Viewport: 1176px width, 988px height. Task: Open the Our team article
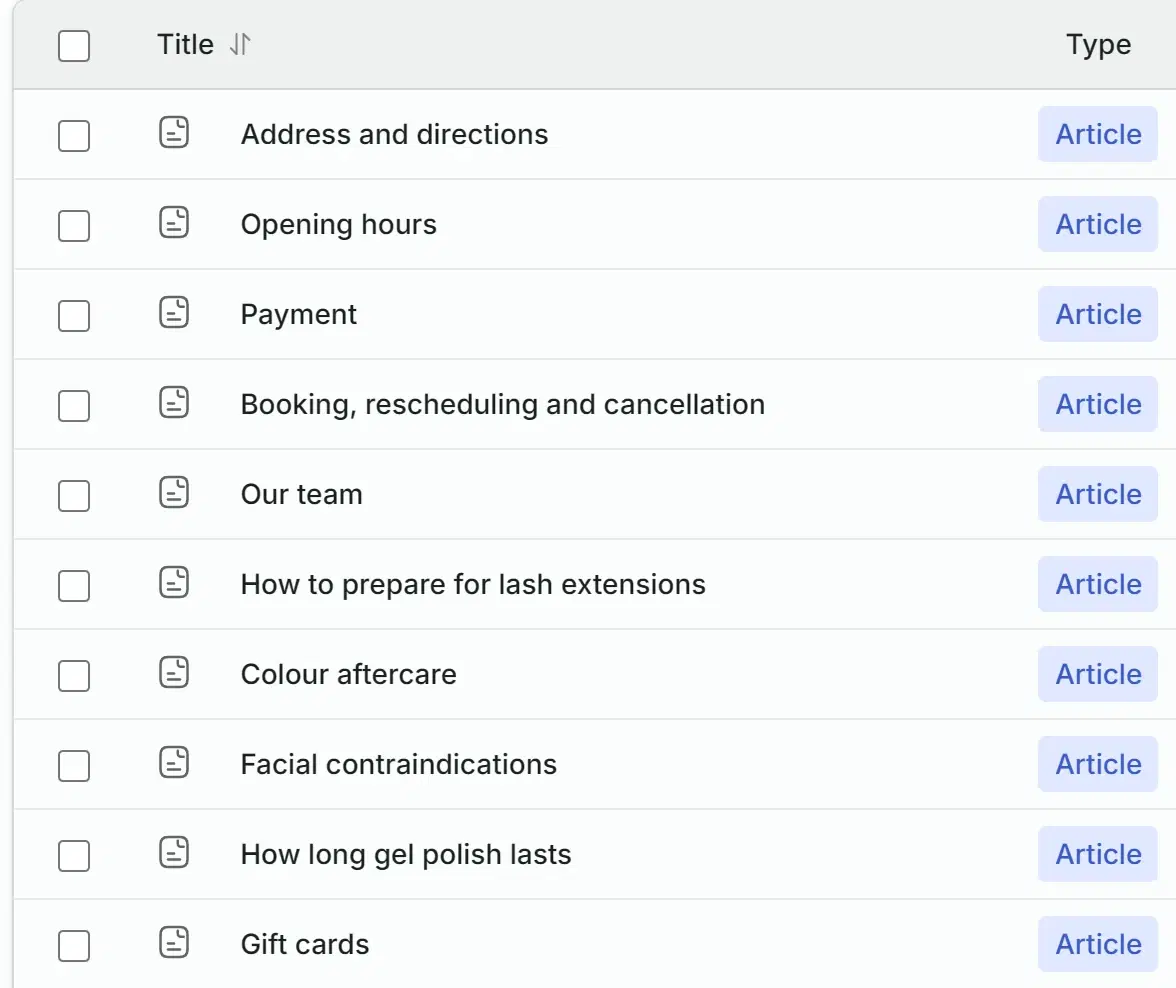click(x=302, y=494)
